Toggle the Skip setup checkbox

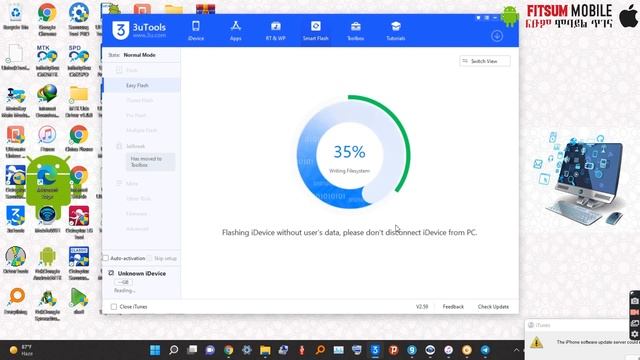149,258
